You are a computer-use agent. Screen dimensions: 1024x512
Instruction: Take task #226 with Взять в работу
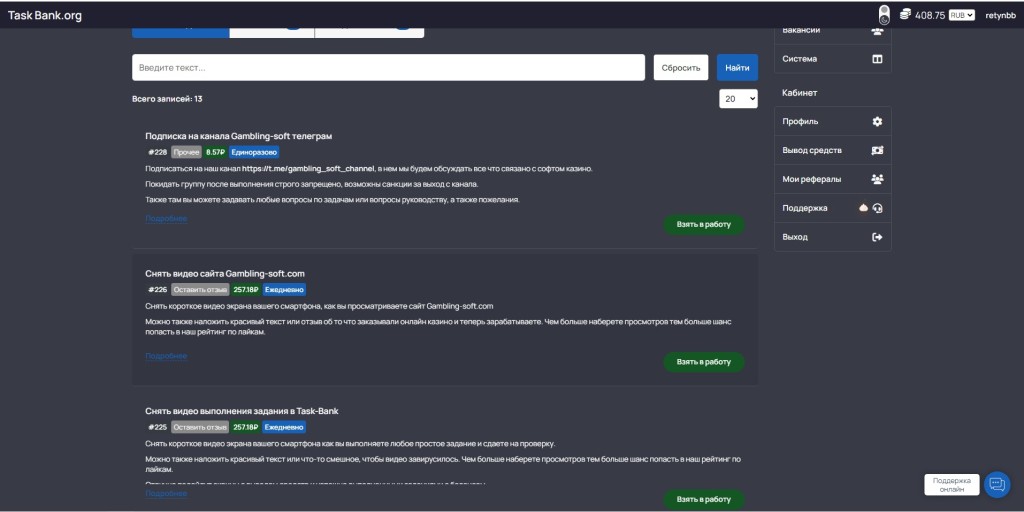click(x=704, y=362)
